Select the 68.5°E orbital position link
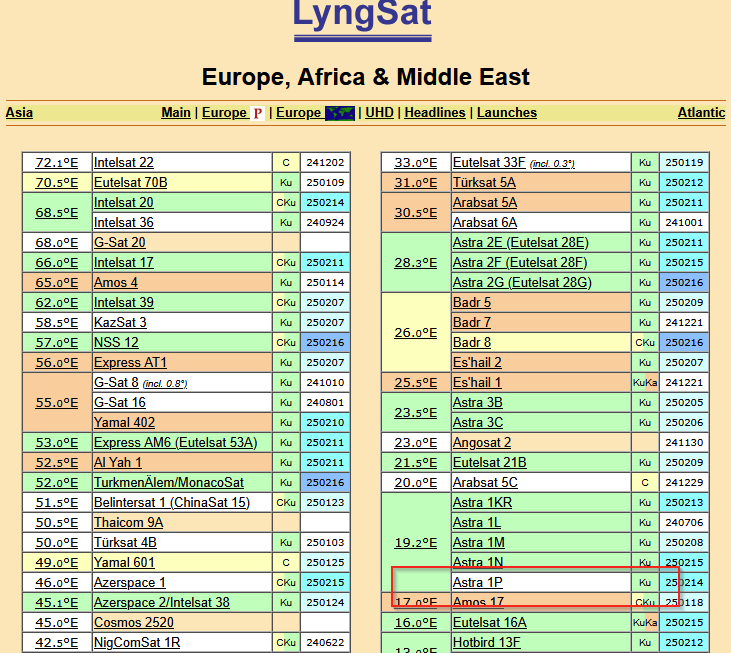Viewport: 731px width, 653px height. click(57, 213)
